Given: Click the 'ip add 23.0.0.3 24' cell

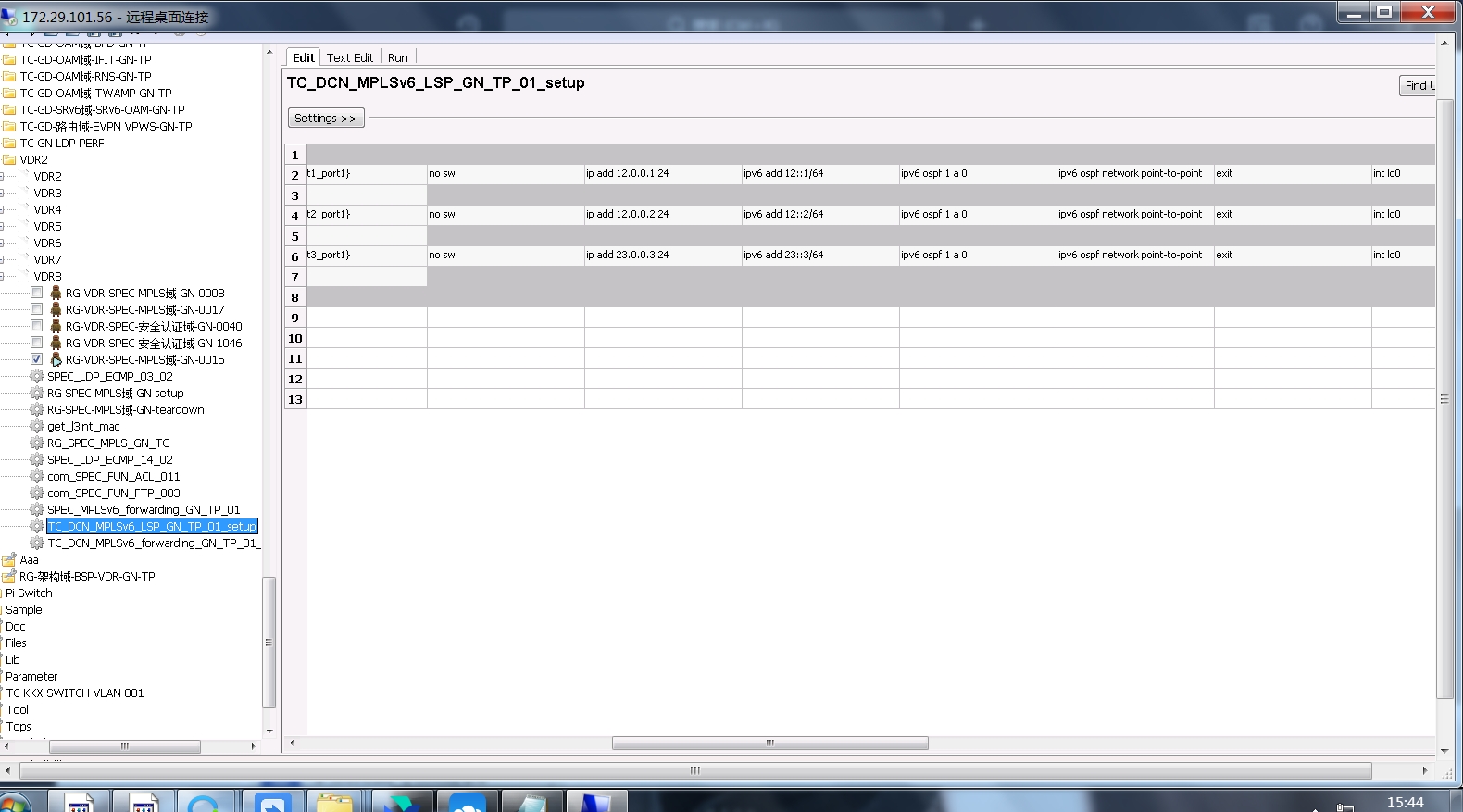Looking at the screenshot, I should click(663, 256).
